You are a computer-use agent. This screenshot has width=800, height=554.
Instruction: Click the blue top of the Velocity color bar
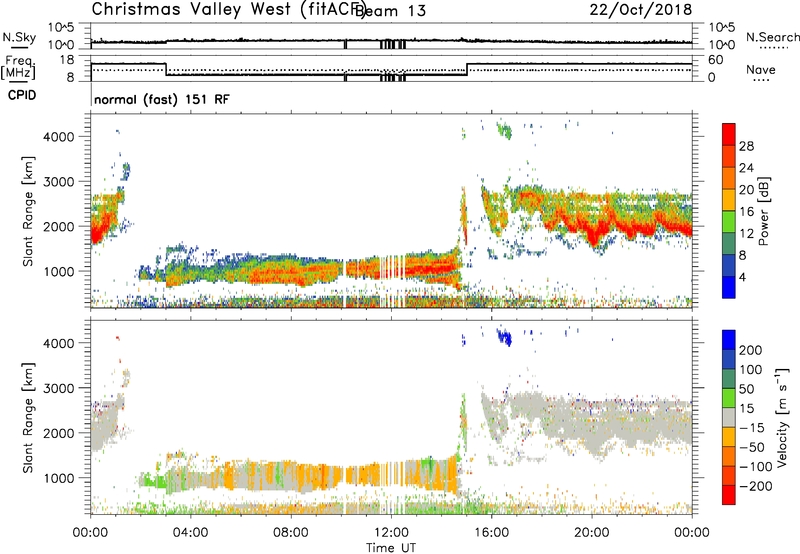pos(729,340)
